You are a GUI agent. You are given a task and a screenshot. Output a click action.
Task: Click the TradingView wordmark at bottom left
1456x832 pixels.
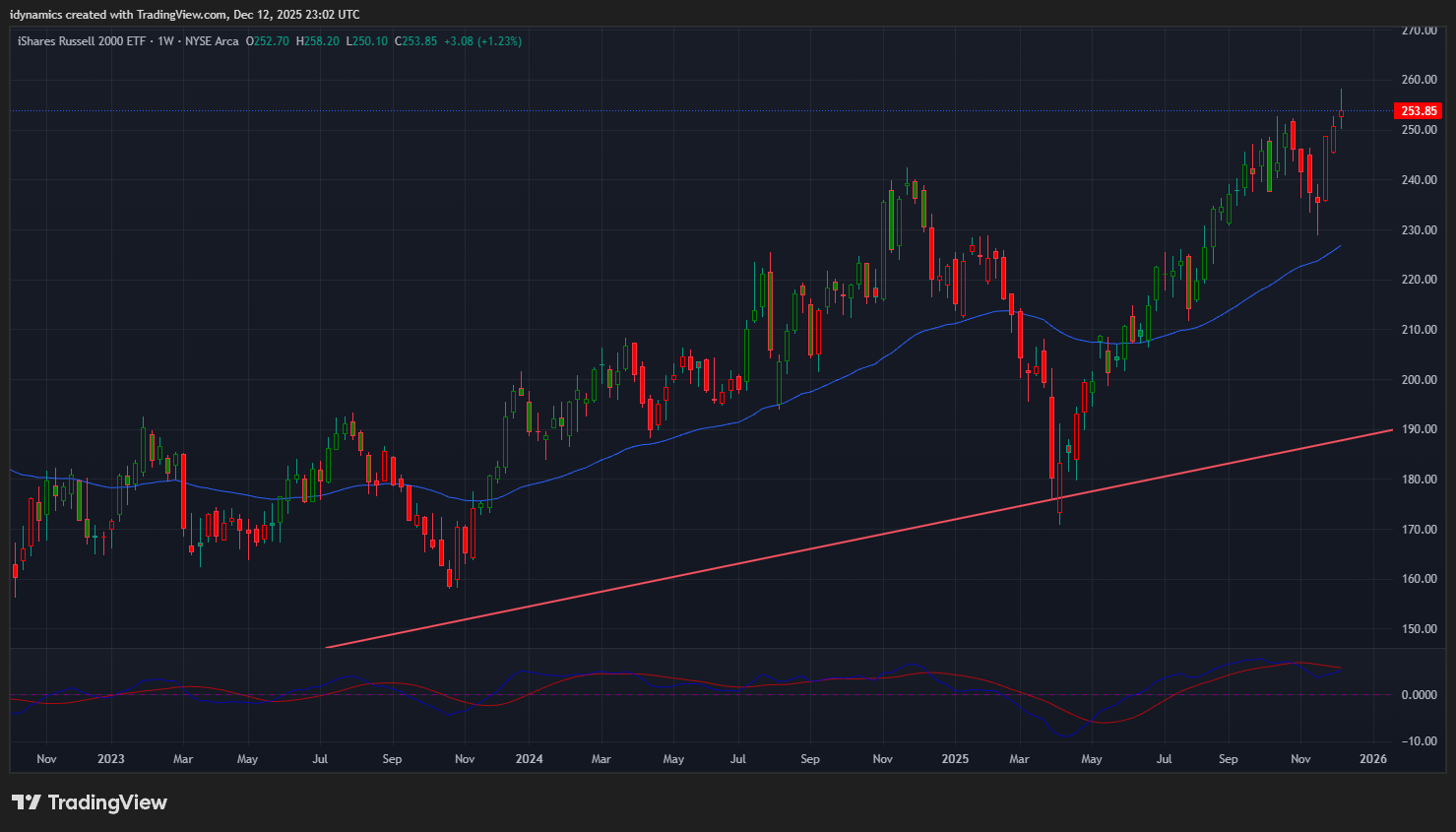coord(107,802)
